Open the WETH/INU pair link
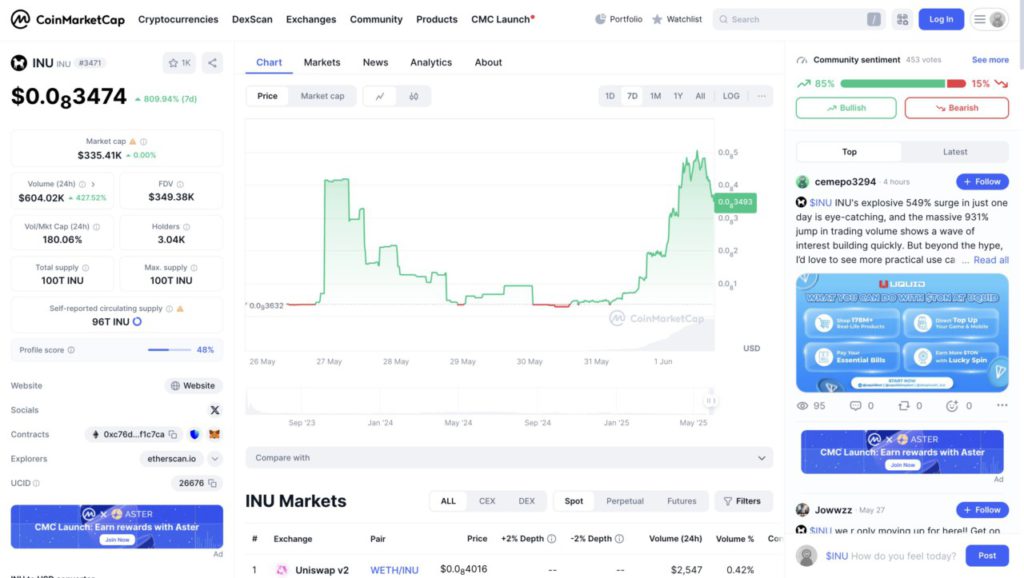Viewport: 1024px width, 578px height. (394, 570)
